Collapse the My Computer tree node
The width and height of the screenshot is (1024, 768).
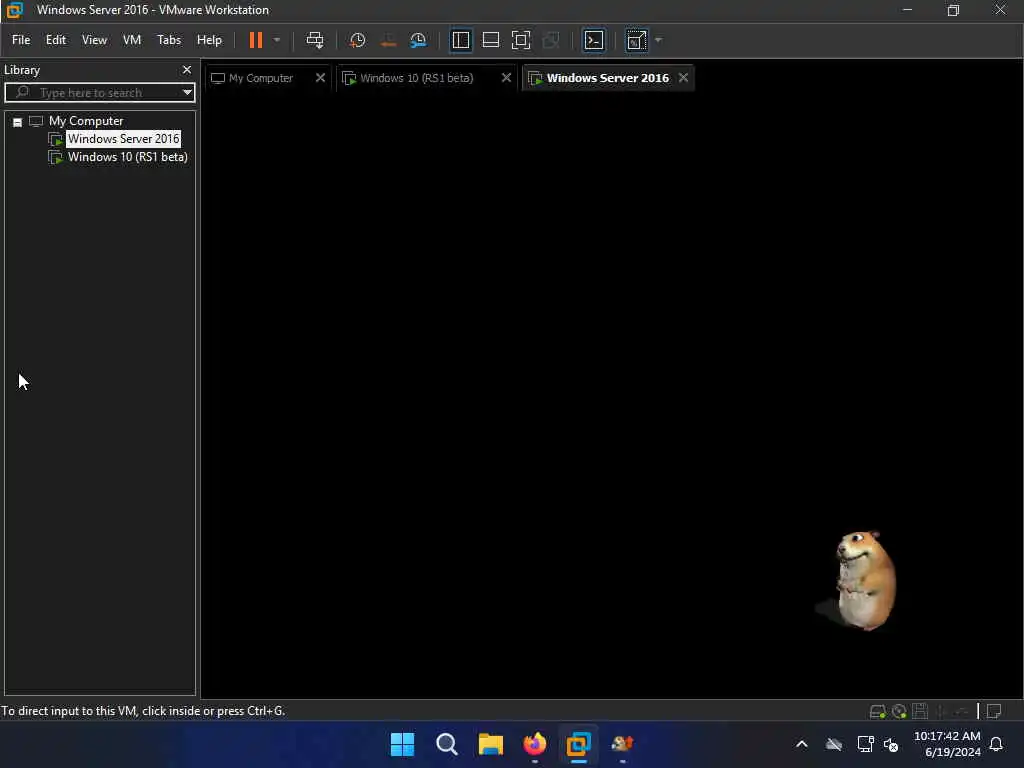[18, 121]
